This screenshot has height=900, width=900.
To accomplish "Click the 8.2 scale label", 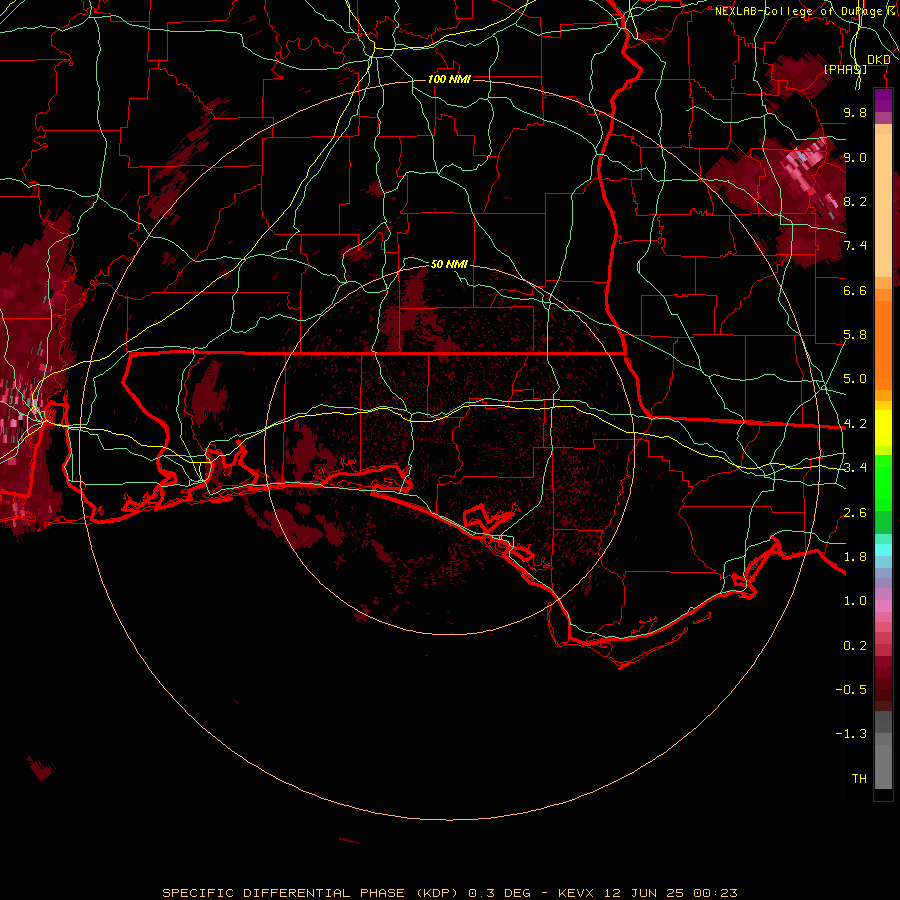I will (x=855, y=201).
